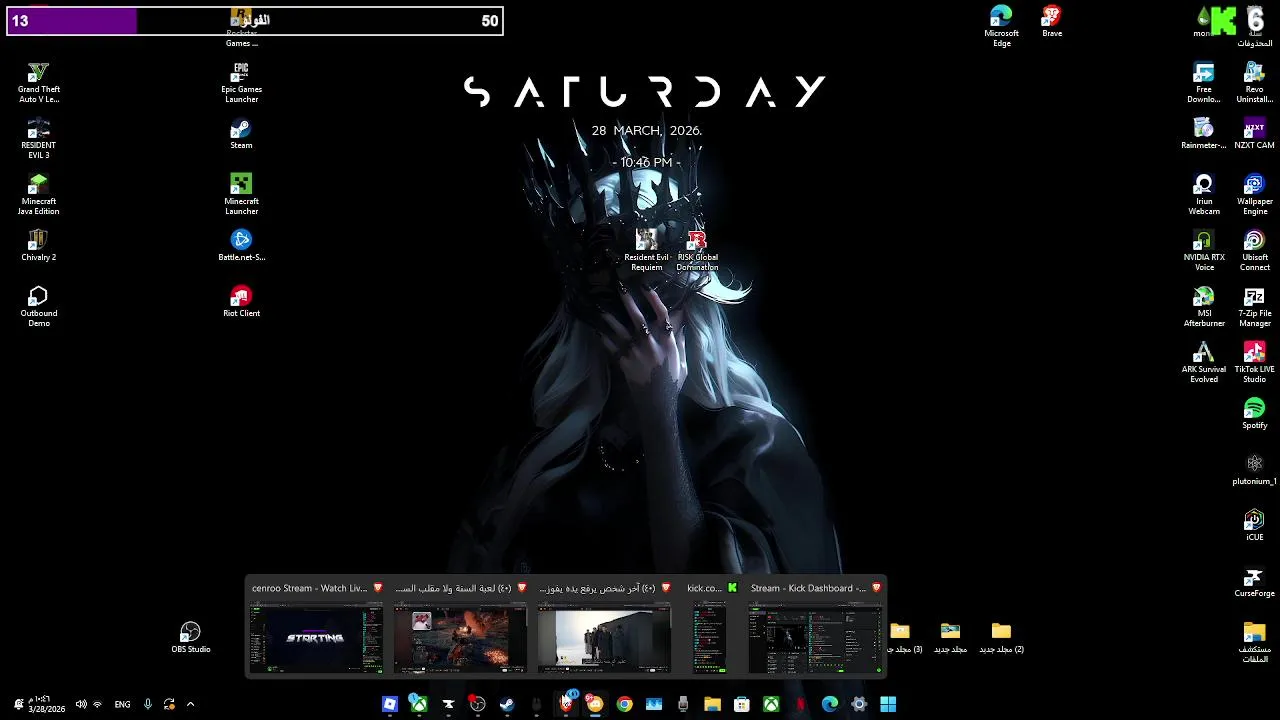Open Google Chrome from the taskbar
Screen dimensions: 1280x720
point(624,704)
